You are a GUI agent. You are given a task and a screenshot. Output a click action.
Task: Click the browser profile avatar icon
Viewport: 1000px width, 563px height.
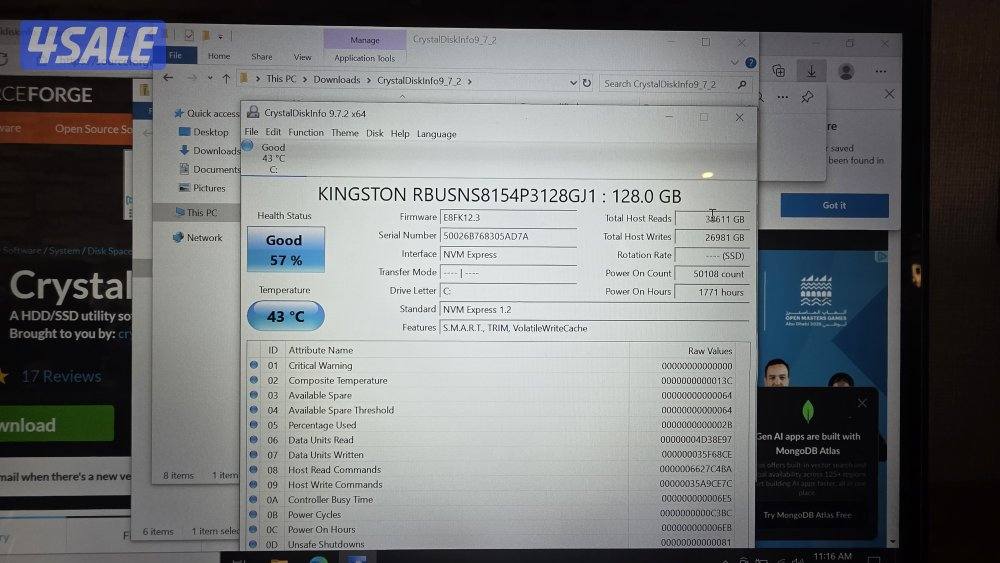tap(846, 71)
